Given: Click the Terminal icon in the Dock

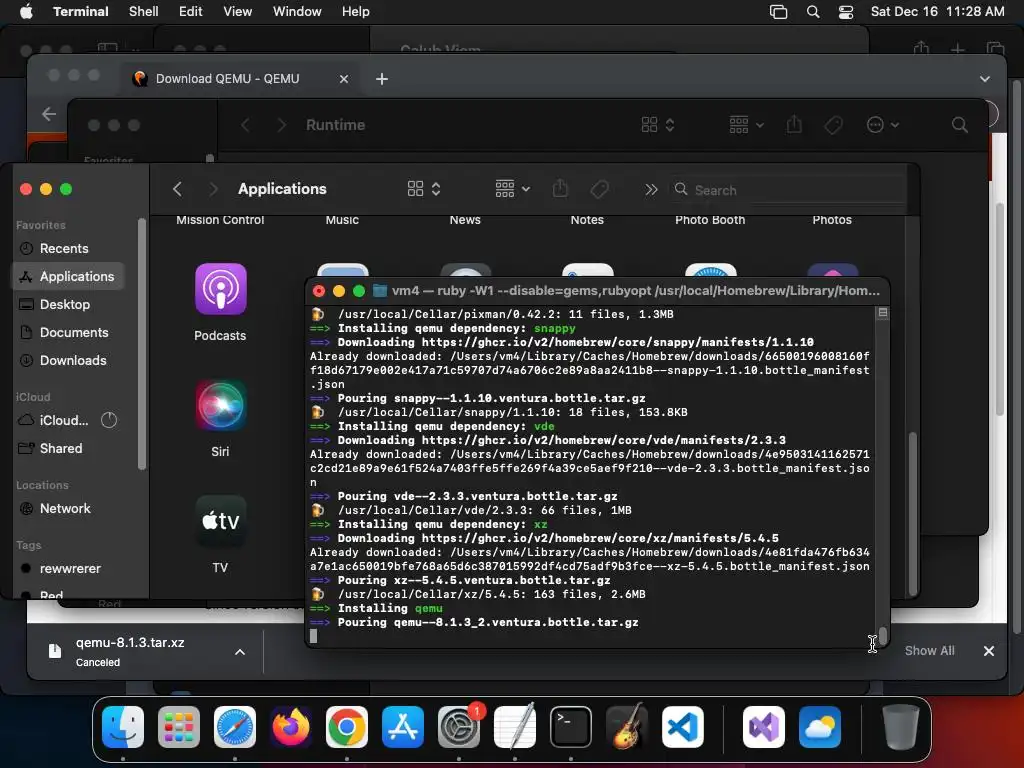Looking at the screenshot, I should [571, 727].
